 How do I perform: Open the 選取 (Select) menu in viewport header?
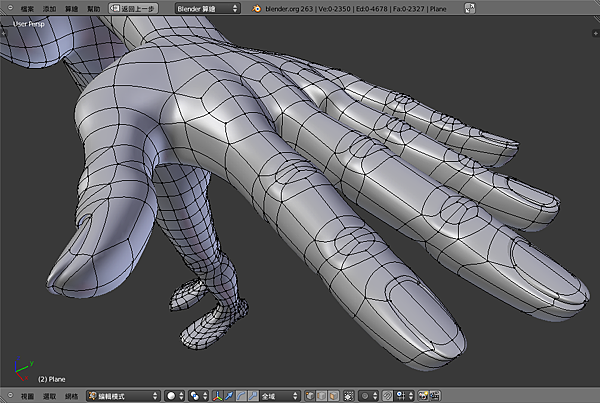(49, 396)
